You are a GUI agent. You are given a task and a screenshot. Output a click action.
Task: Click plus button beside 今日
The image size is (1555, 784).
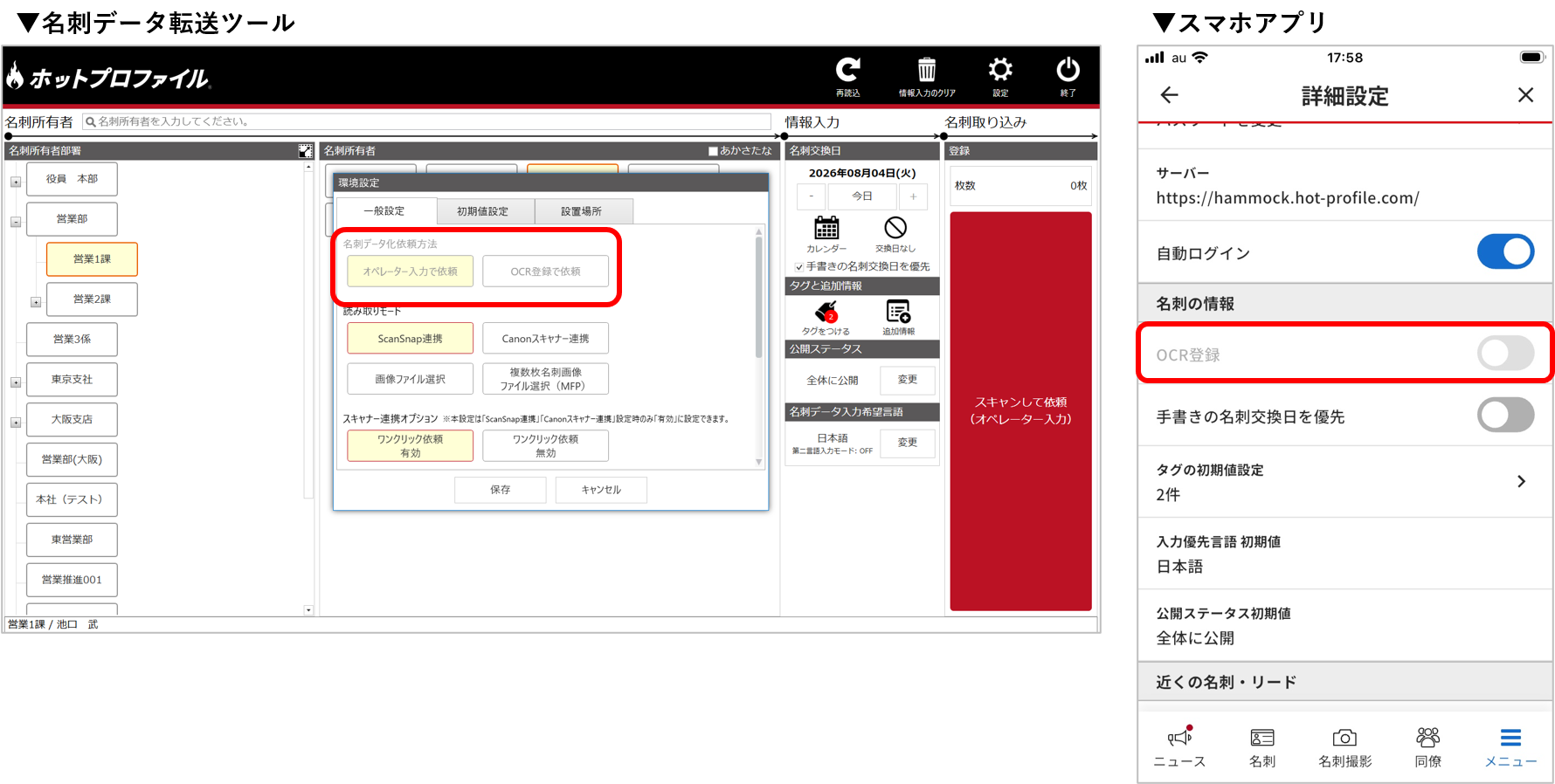(913, 196)
